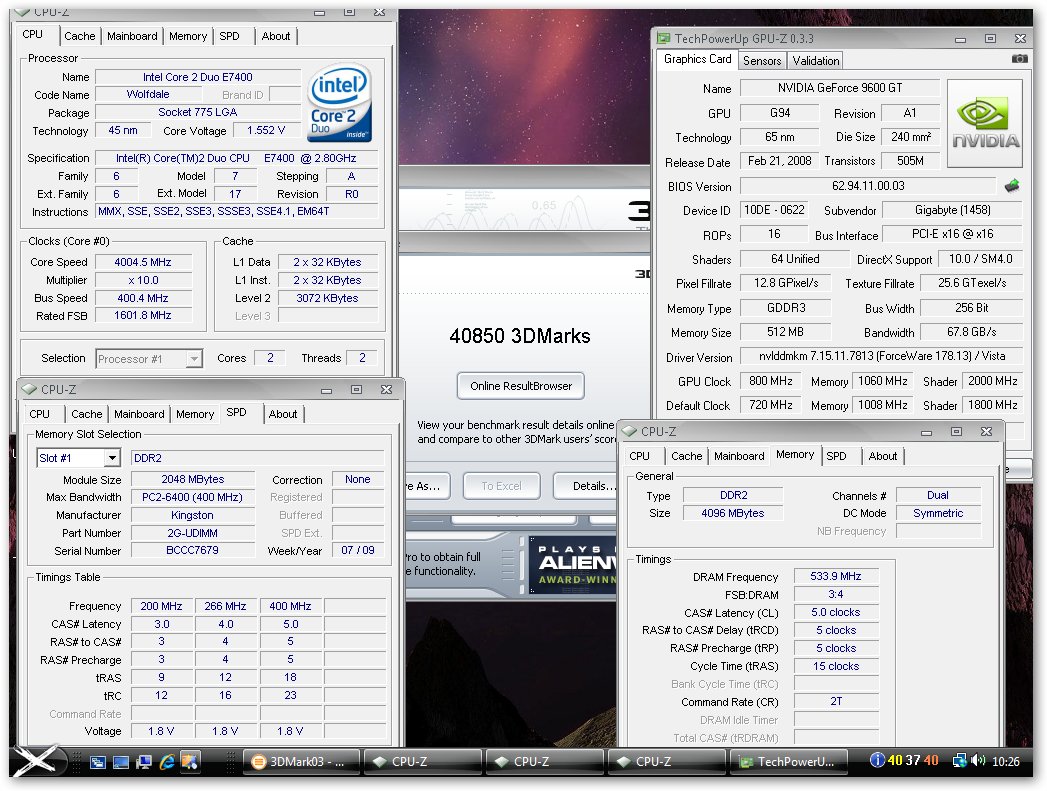Click the DRAM Frequency value 533.9 MHz

click(836, 576)
